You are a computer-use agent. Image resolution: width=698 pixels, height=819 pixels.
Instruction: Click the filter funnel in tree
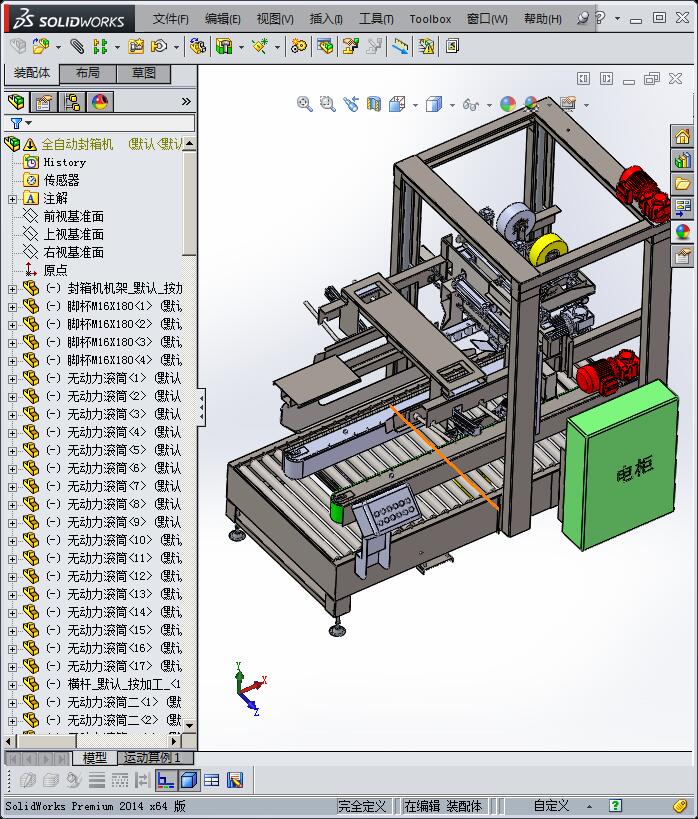tap(16, 123)
